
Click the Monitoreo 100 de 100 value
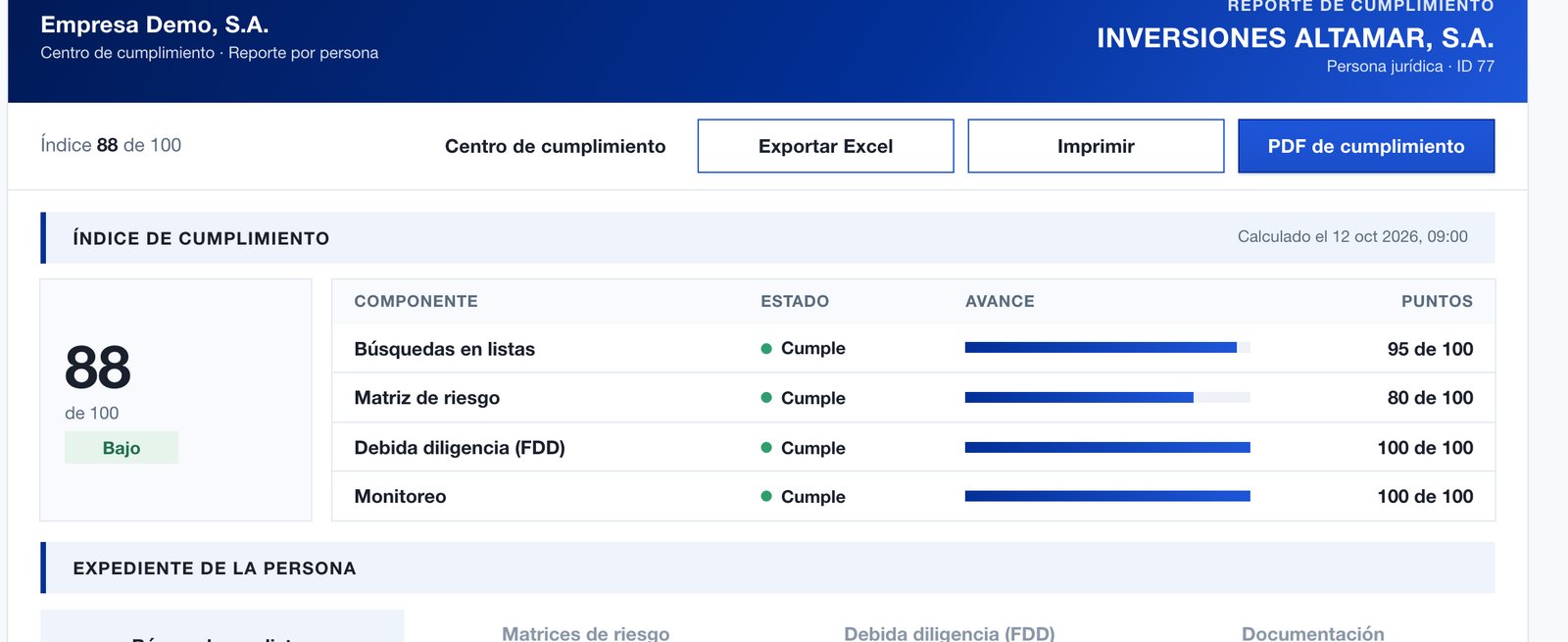click(x=1425, y=497)
